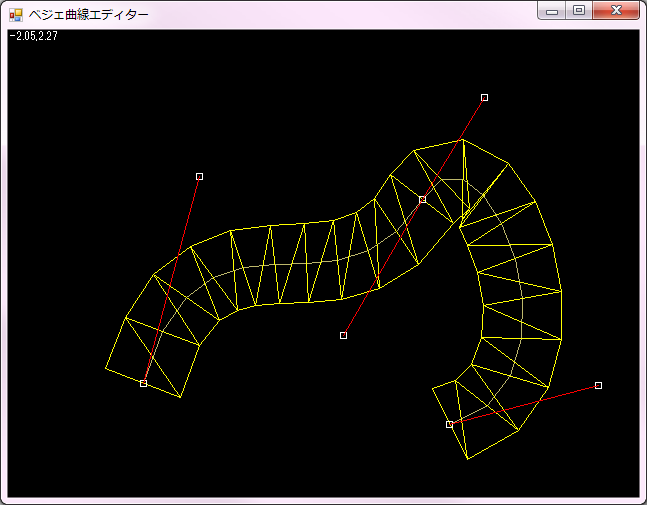Close the Bezier curve editor window
647x505 pixels.
[x=616, y=11]
